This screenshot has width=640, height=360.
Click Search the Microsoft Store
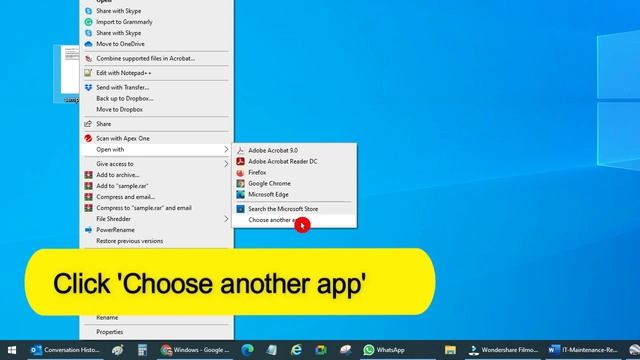[x=294, y=209]
